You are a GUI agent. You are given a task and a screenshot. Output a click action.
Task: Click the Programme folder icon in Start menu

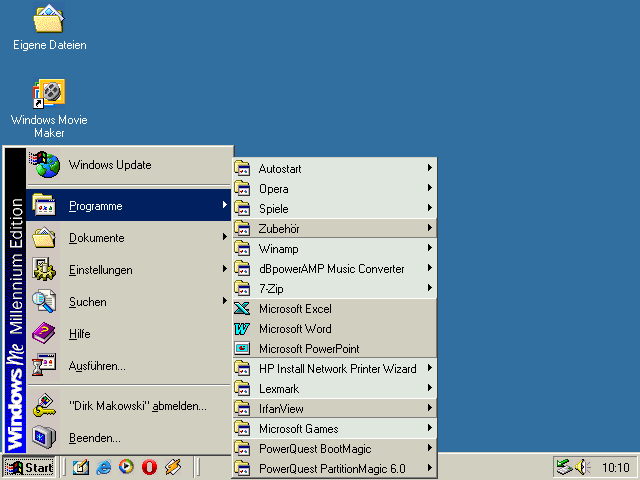pyautogui.click(x=44, y=205)
